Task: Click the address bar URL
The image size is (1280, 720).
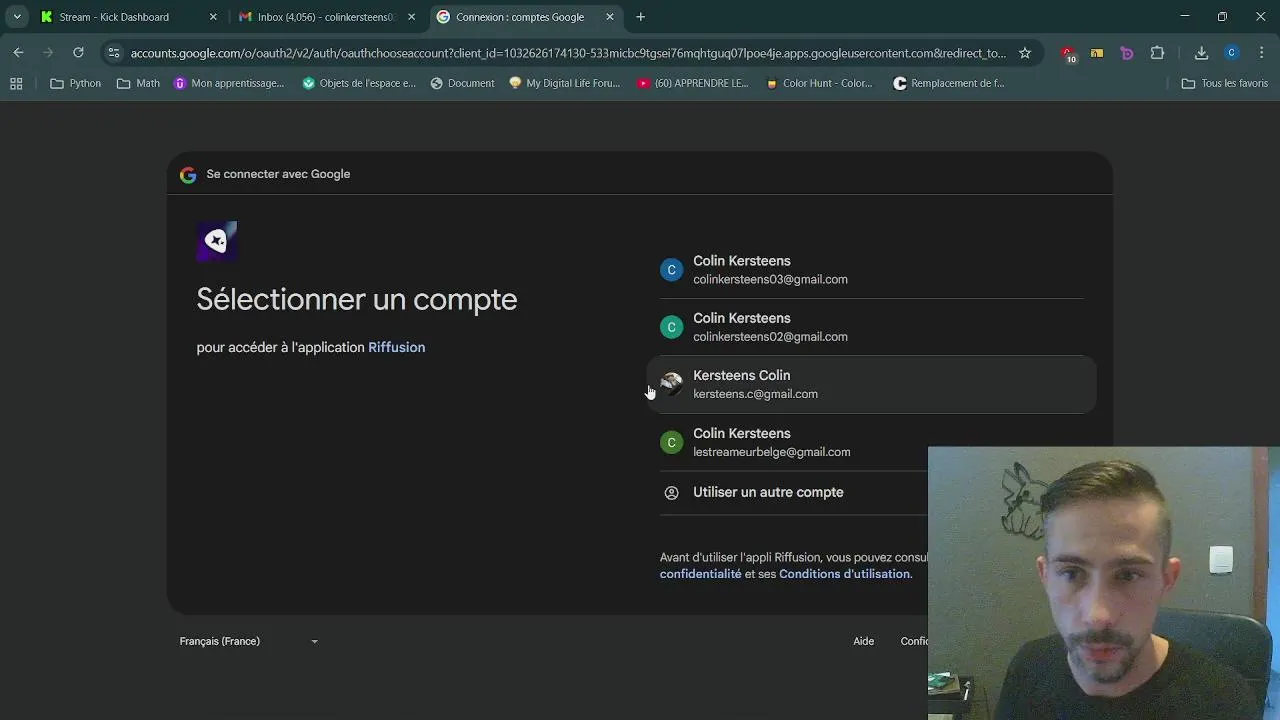Action: click(568, 53)
